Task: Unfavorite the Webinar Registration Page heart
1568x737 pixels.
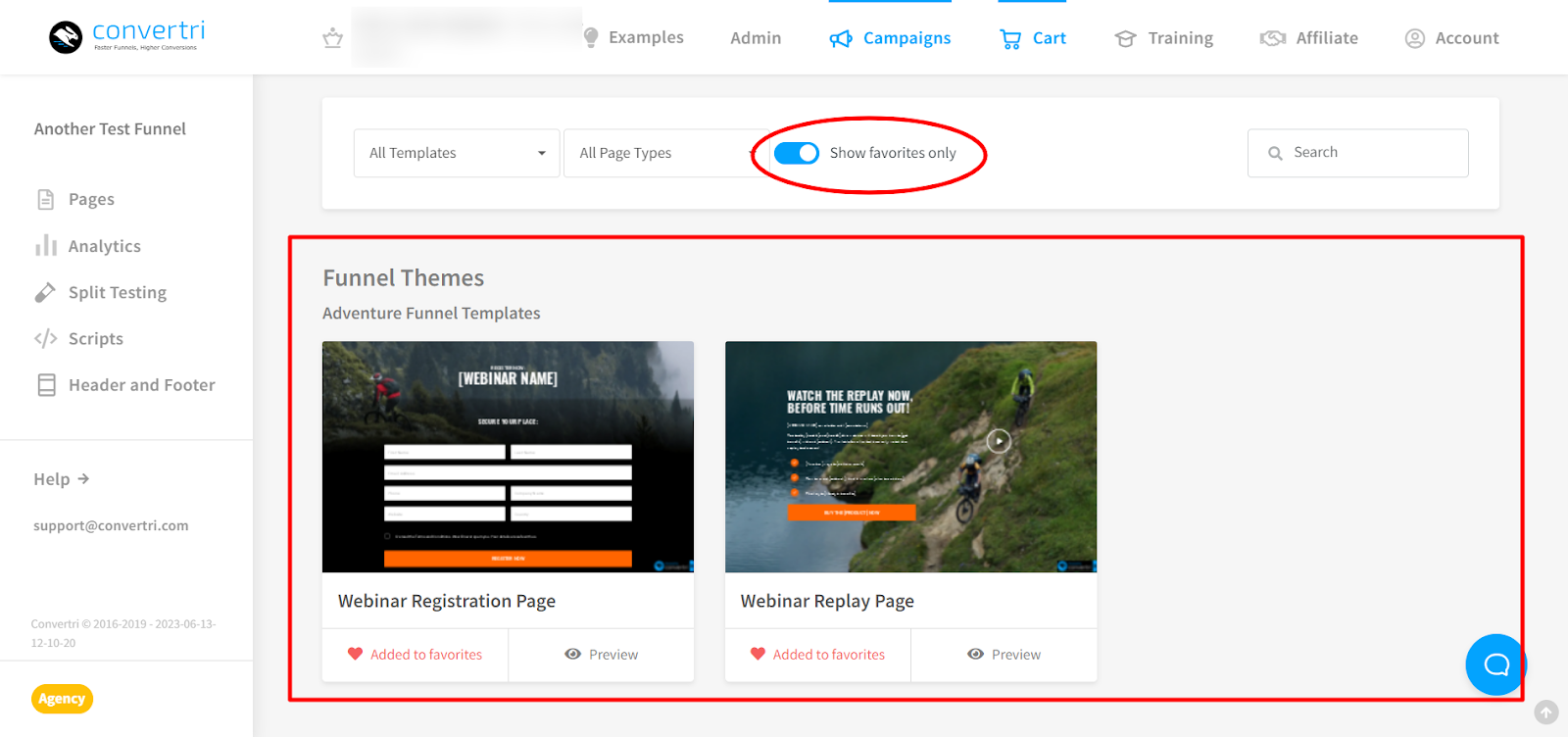Action: click(356, 654)
